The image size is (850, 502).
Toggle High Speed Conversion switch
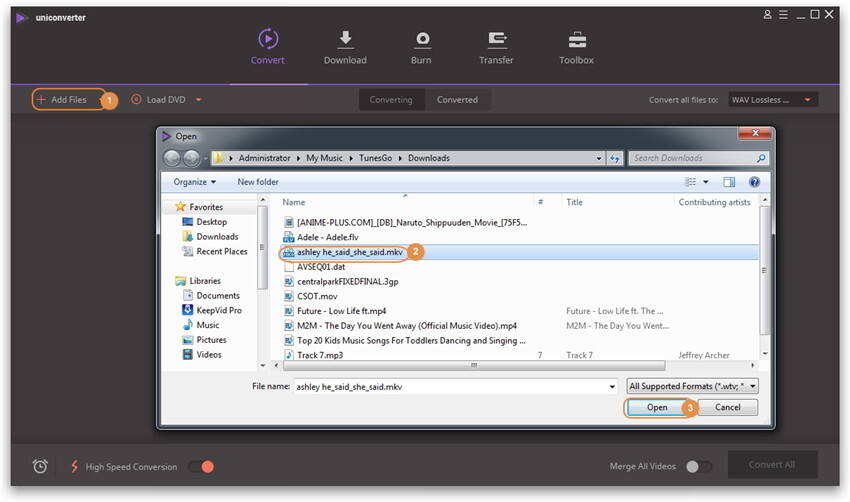click(202, 466)
